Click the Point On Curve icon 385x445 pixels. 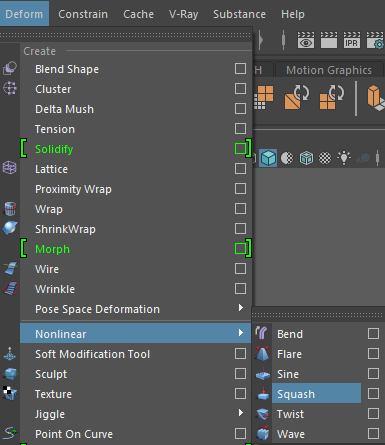10,433
